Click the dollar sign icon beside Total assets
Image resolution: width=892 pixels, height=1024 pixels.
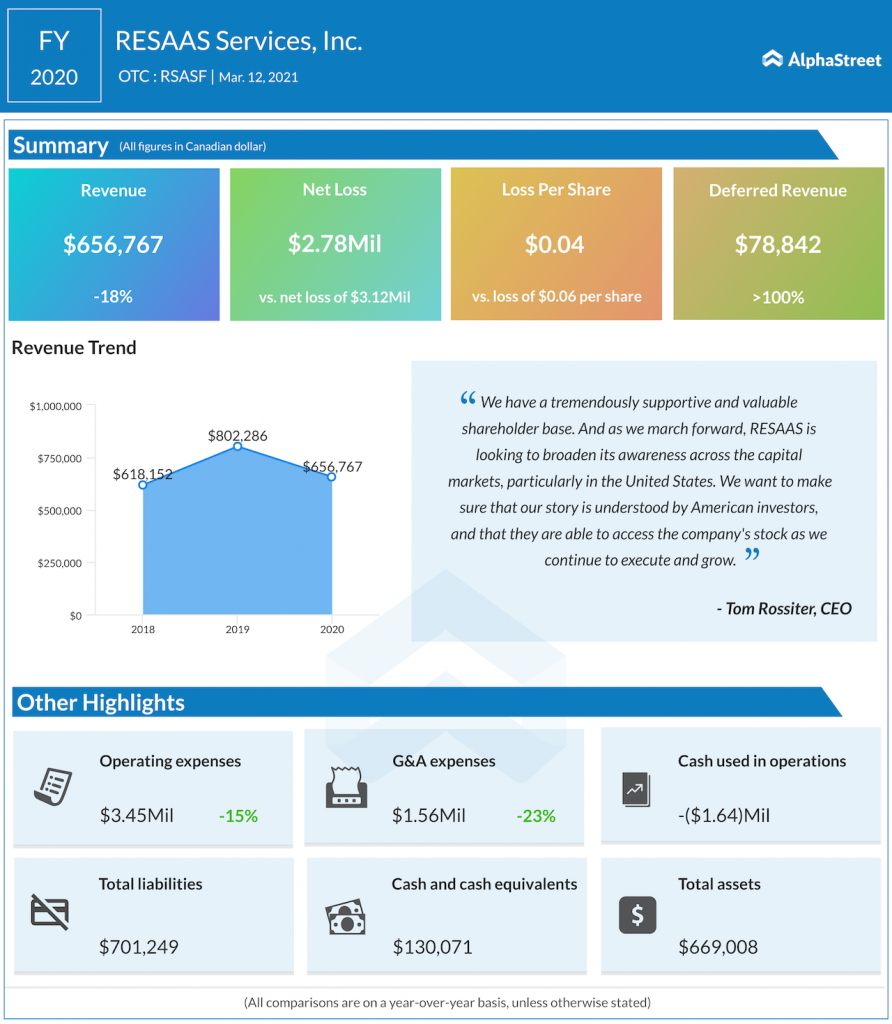pos(637,914)
